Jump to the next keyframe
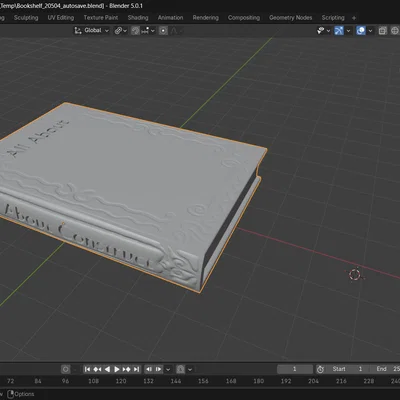This screenshot has width=400, height=400. [127, 369]
